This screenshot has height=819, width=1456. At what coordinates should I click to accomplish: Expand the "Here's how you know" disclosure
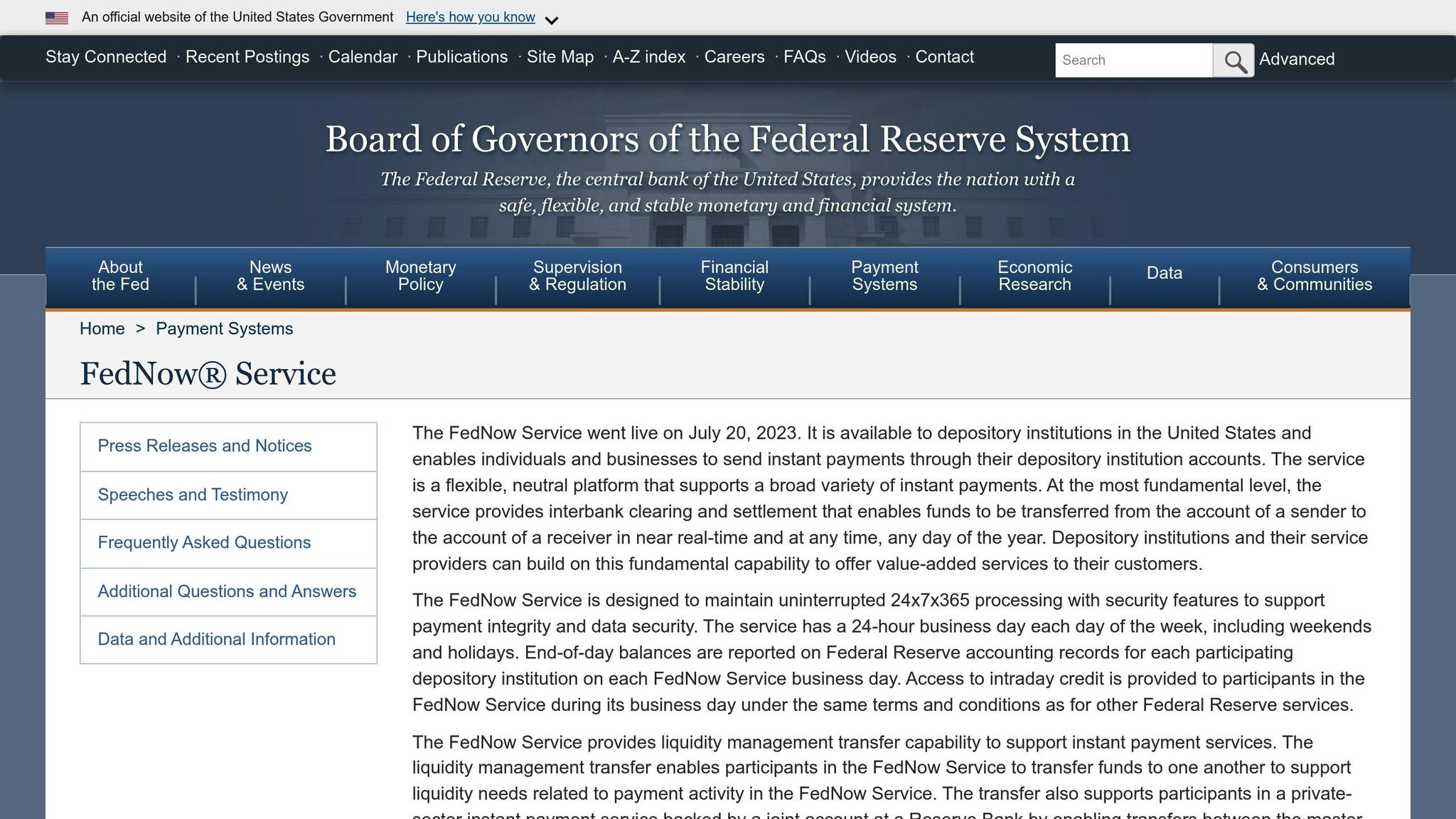471,17
